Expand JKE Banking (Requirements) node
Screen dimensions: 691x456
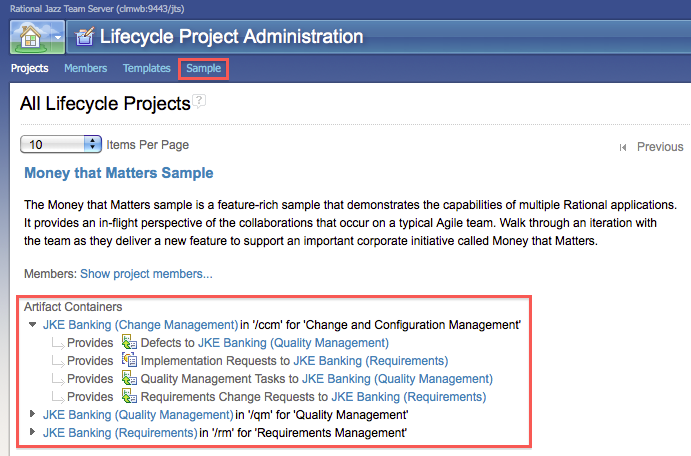tap(34, 432)
